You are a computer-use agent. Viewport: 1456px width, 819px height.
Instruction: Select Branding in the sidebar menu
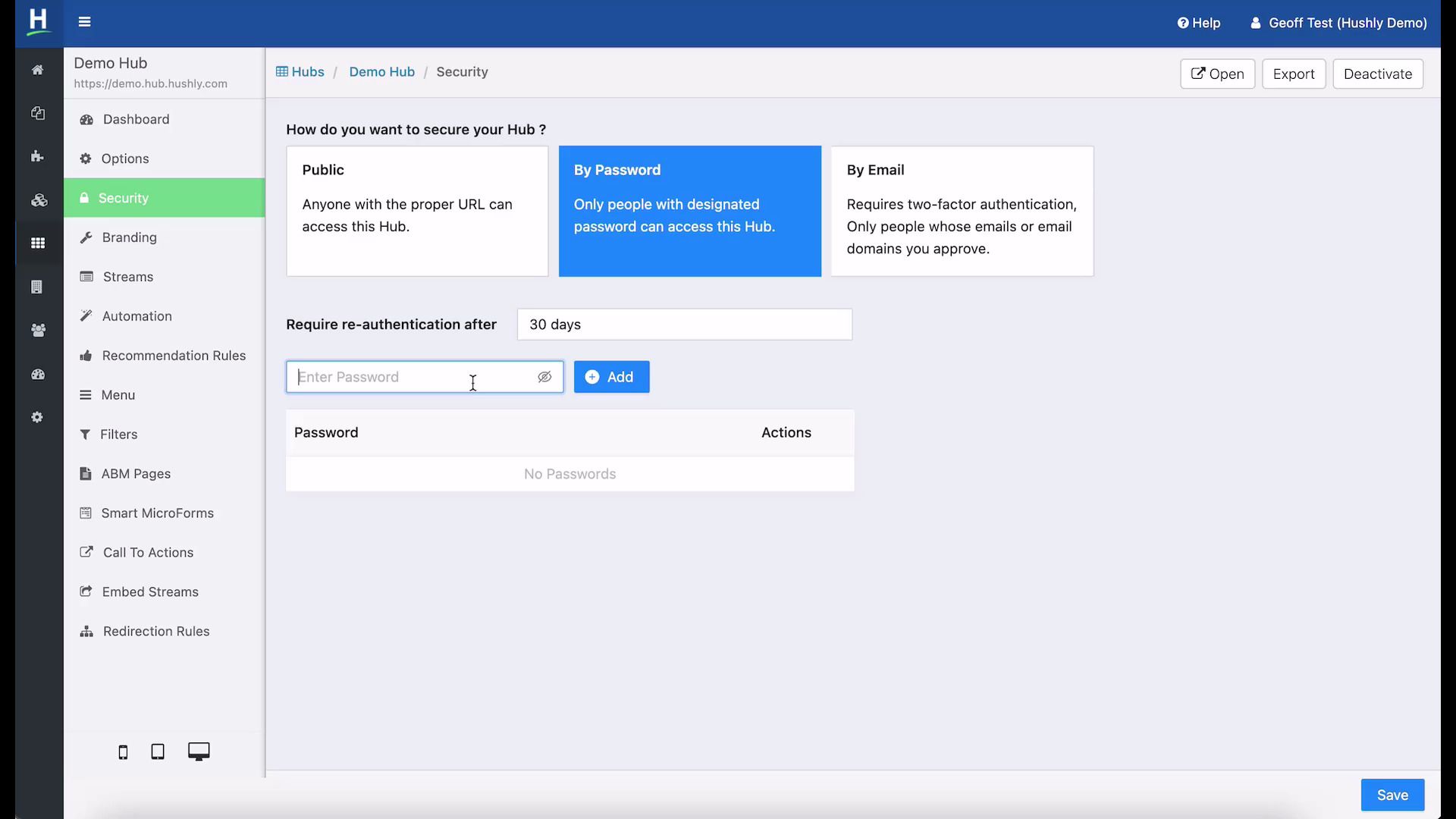(x=129, y=237)
